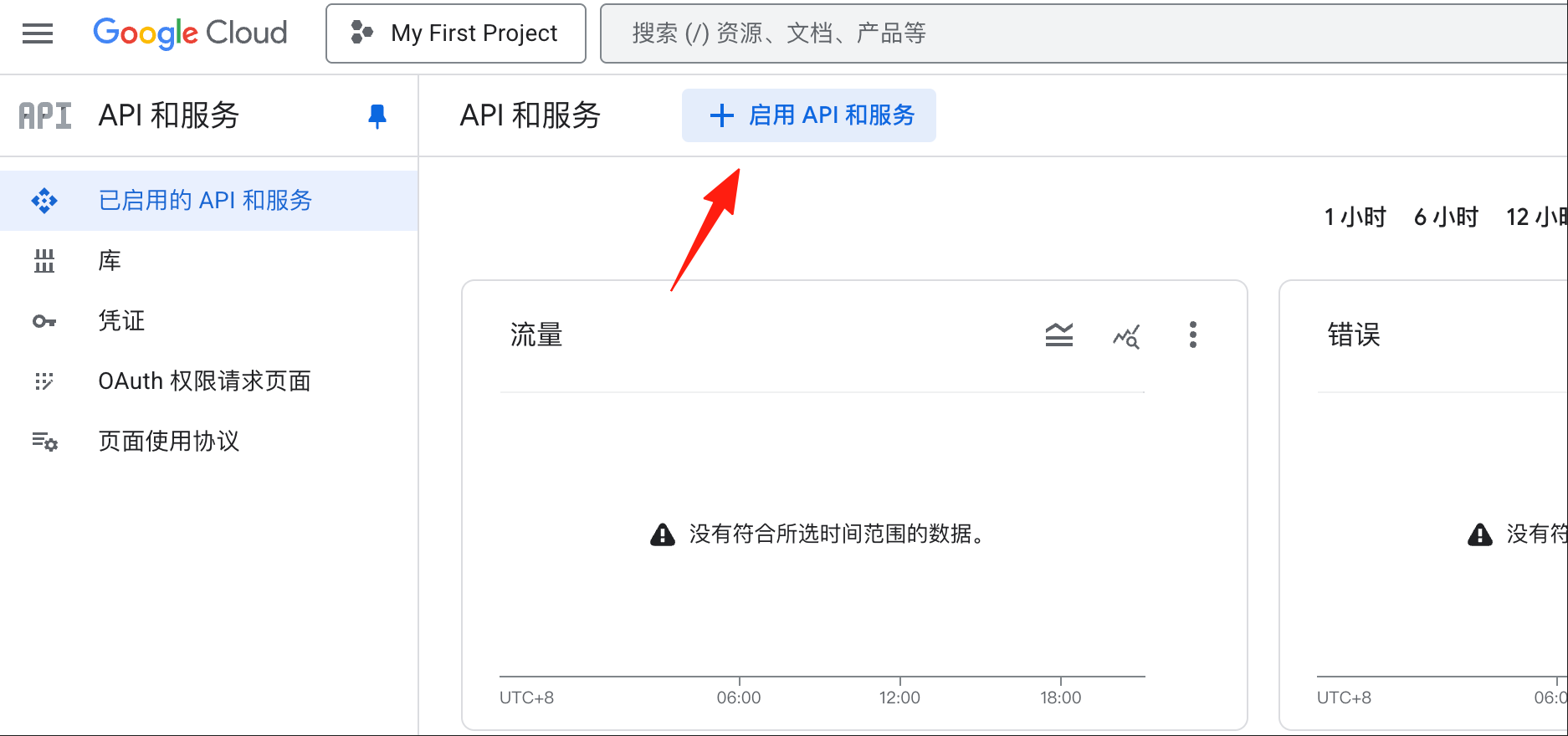Focus the resource search field
This screenshot has height=736, width=1568.
[1084, 33]
